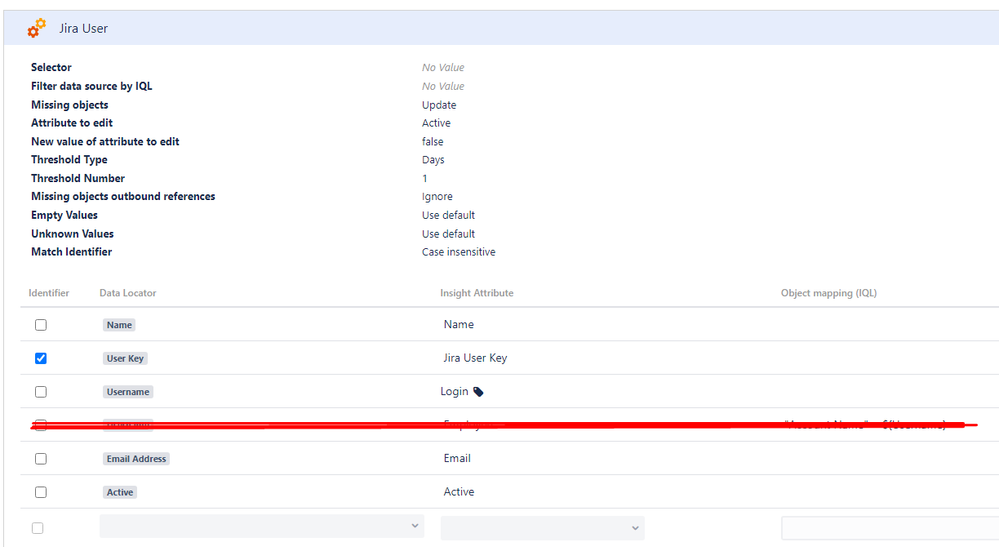Click the Active data locator tag
This screenshot has height=547, width=999.
click(x=120, y=492)
